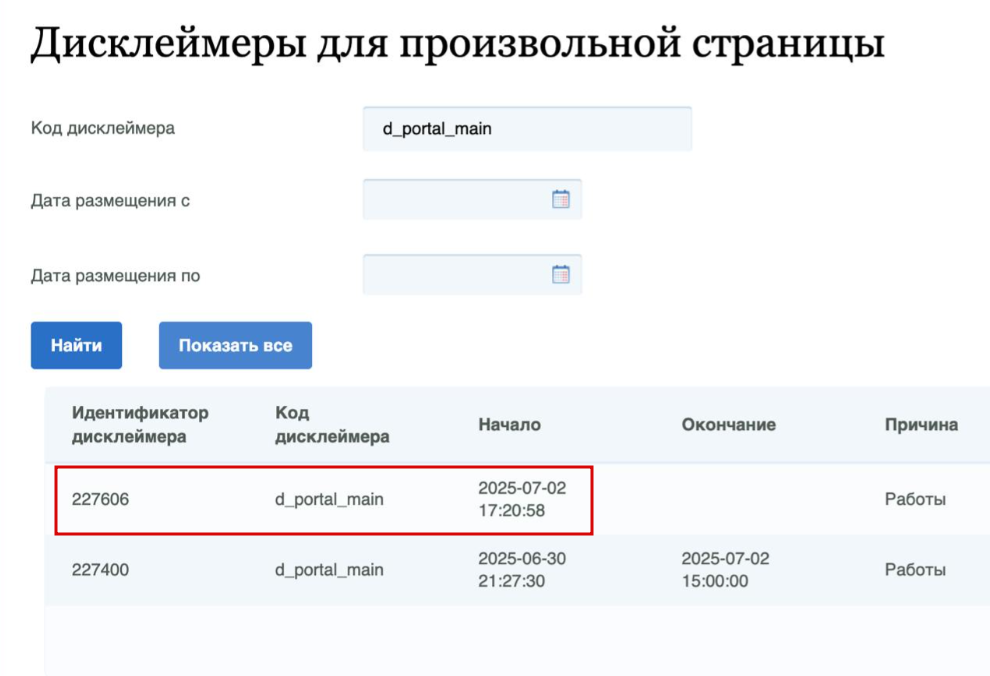Click start time 2025-07-02 17:20:58

point(522,499)
